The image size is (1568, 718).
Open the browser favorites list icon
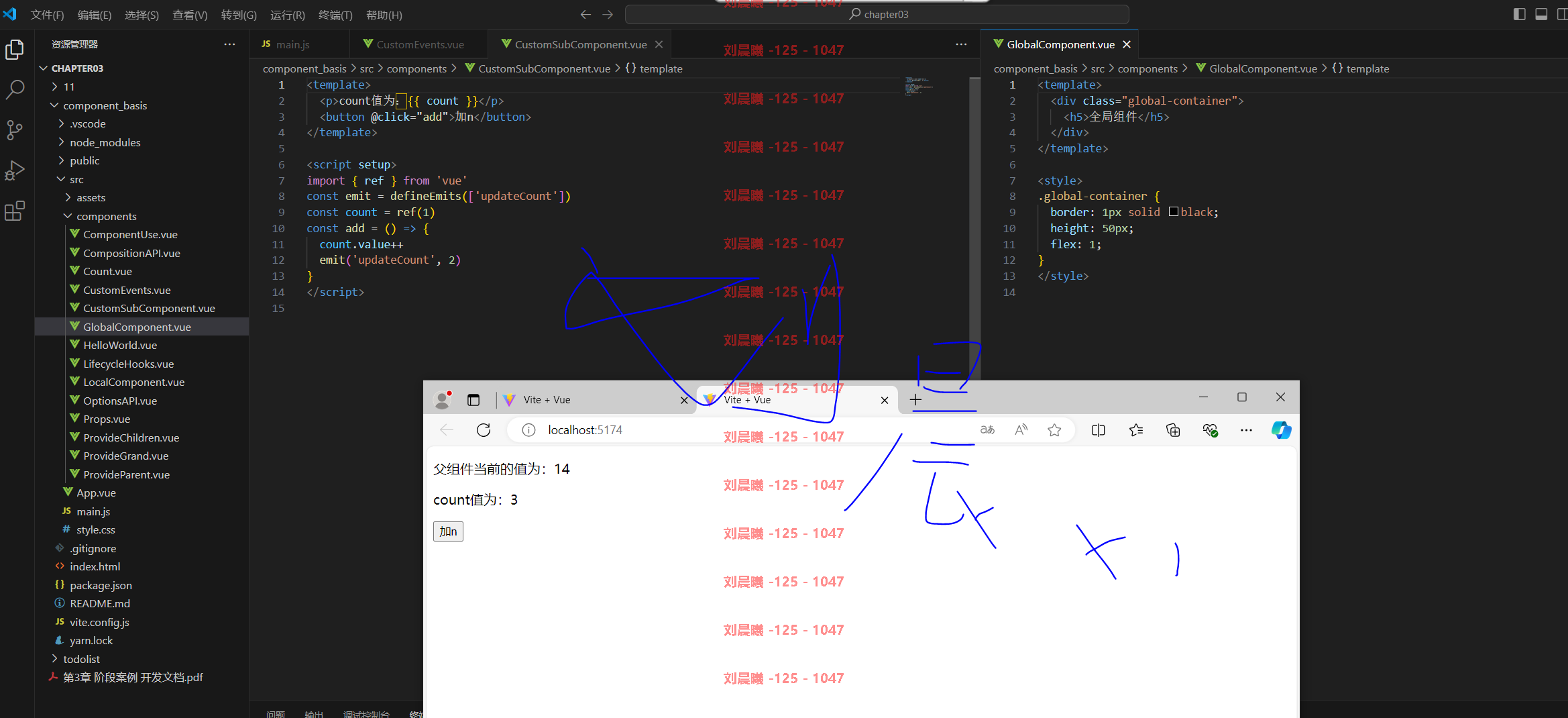tap(1136, 430)
